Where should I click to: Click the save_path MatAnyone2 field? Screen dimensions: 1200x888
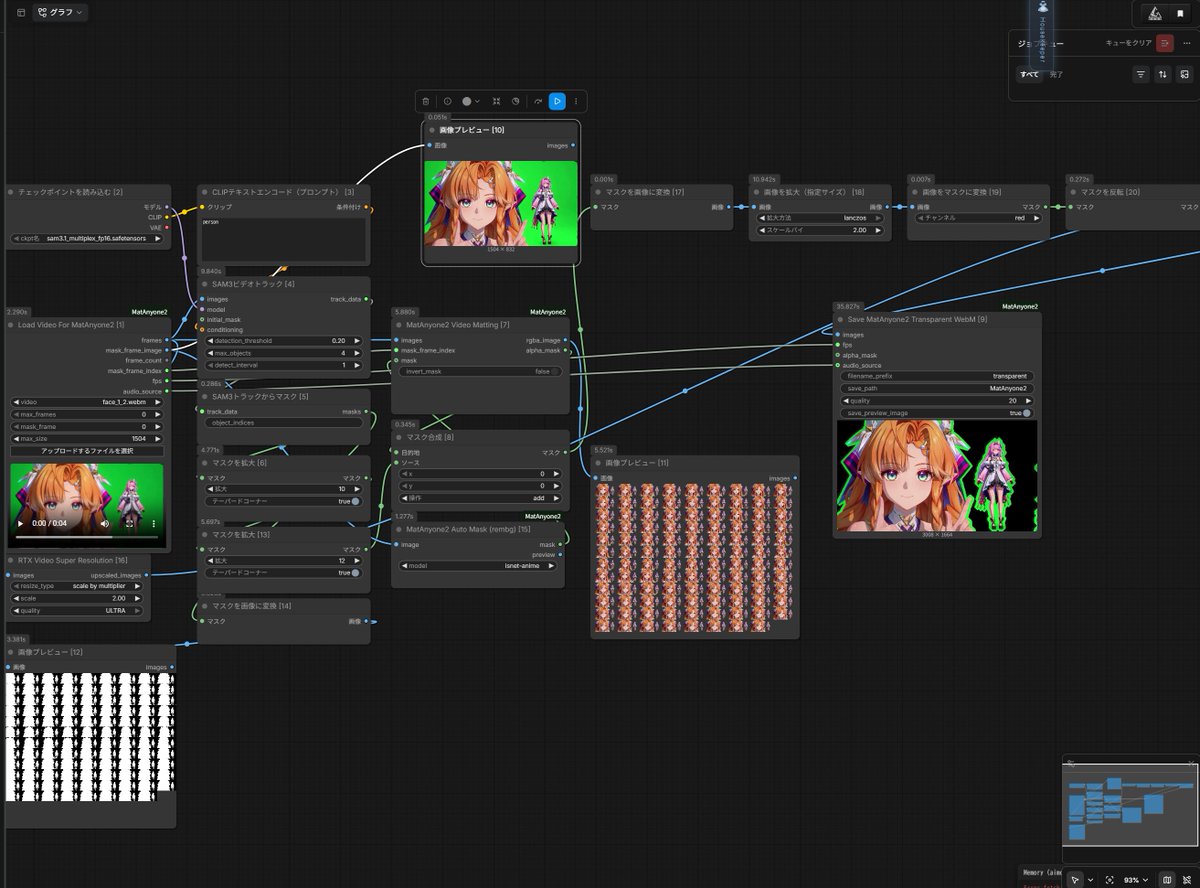click(x=935, y=388)
